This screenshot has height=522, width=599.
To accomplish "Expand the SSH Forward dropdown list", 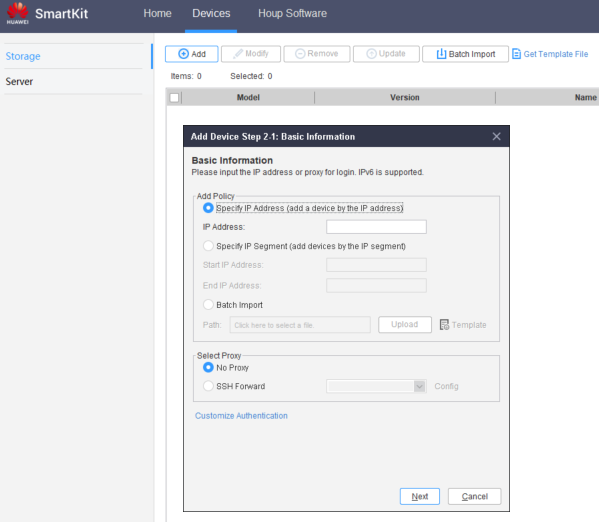I will 419,386.
